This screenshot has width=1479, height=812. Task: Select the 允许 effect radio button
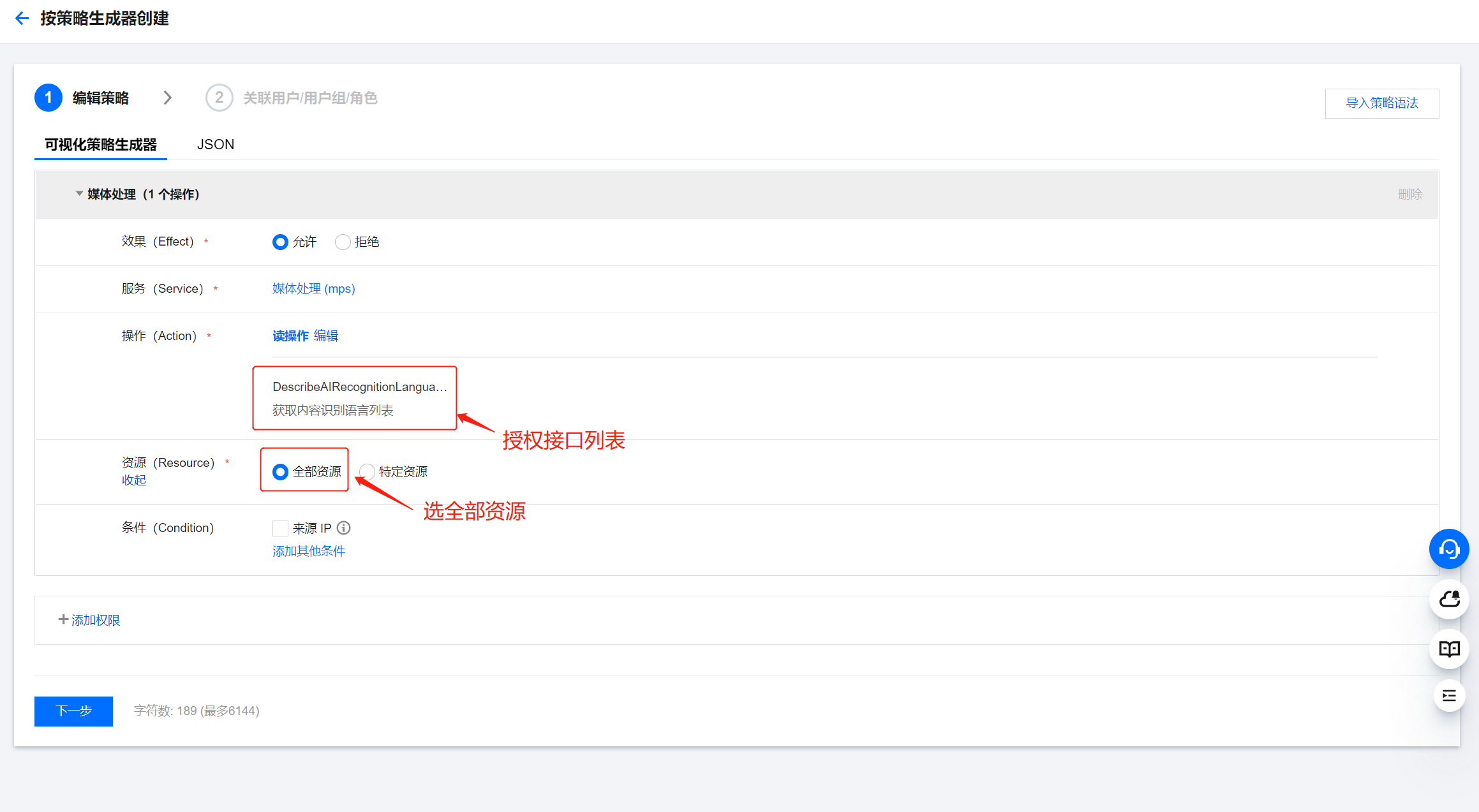280,242
